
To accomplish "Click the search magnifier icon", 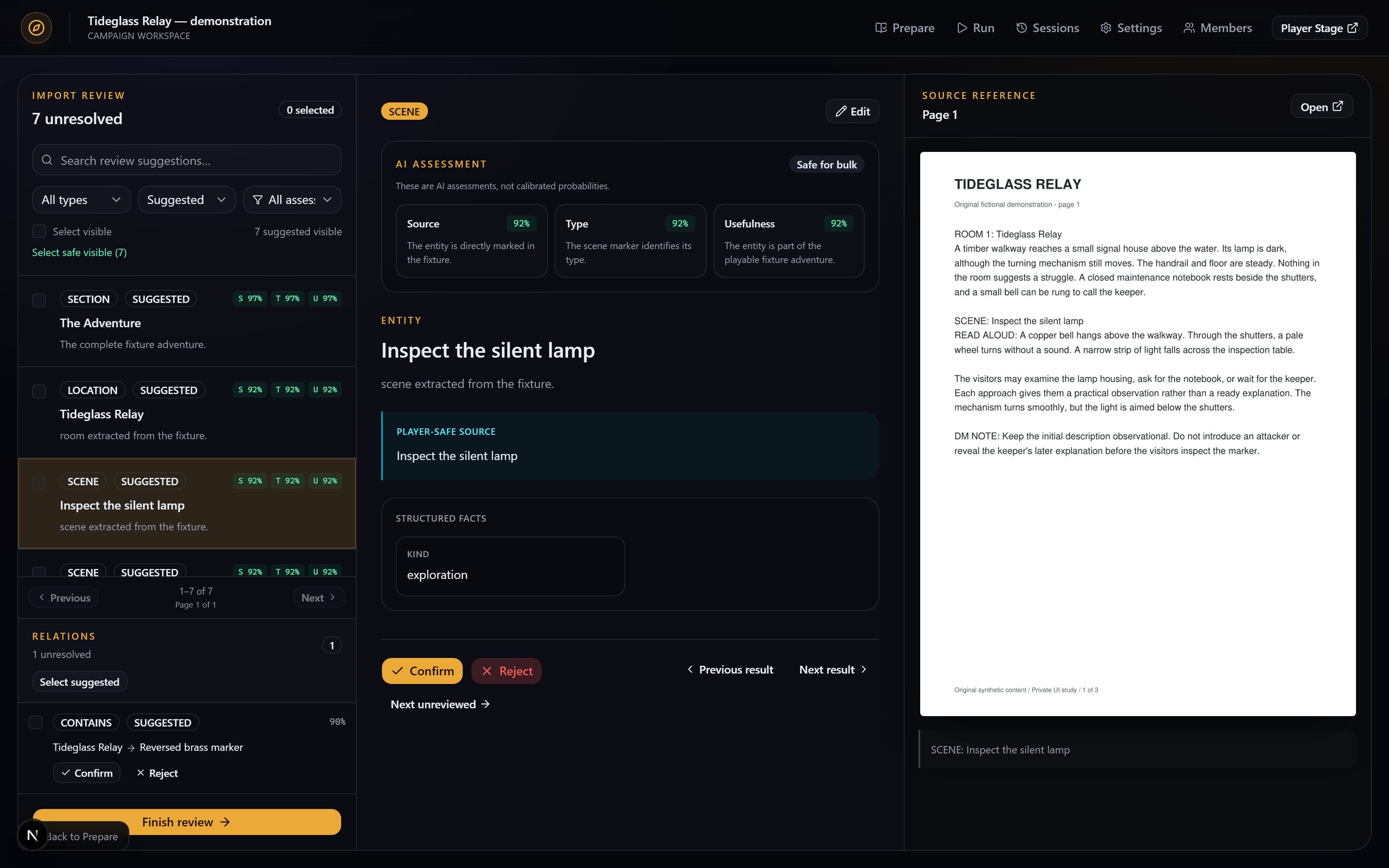I will click(47, 160).
